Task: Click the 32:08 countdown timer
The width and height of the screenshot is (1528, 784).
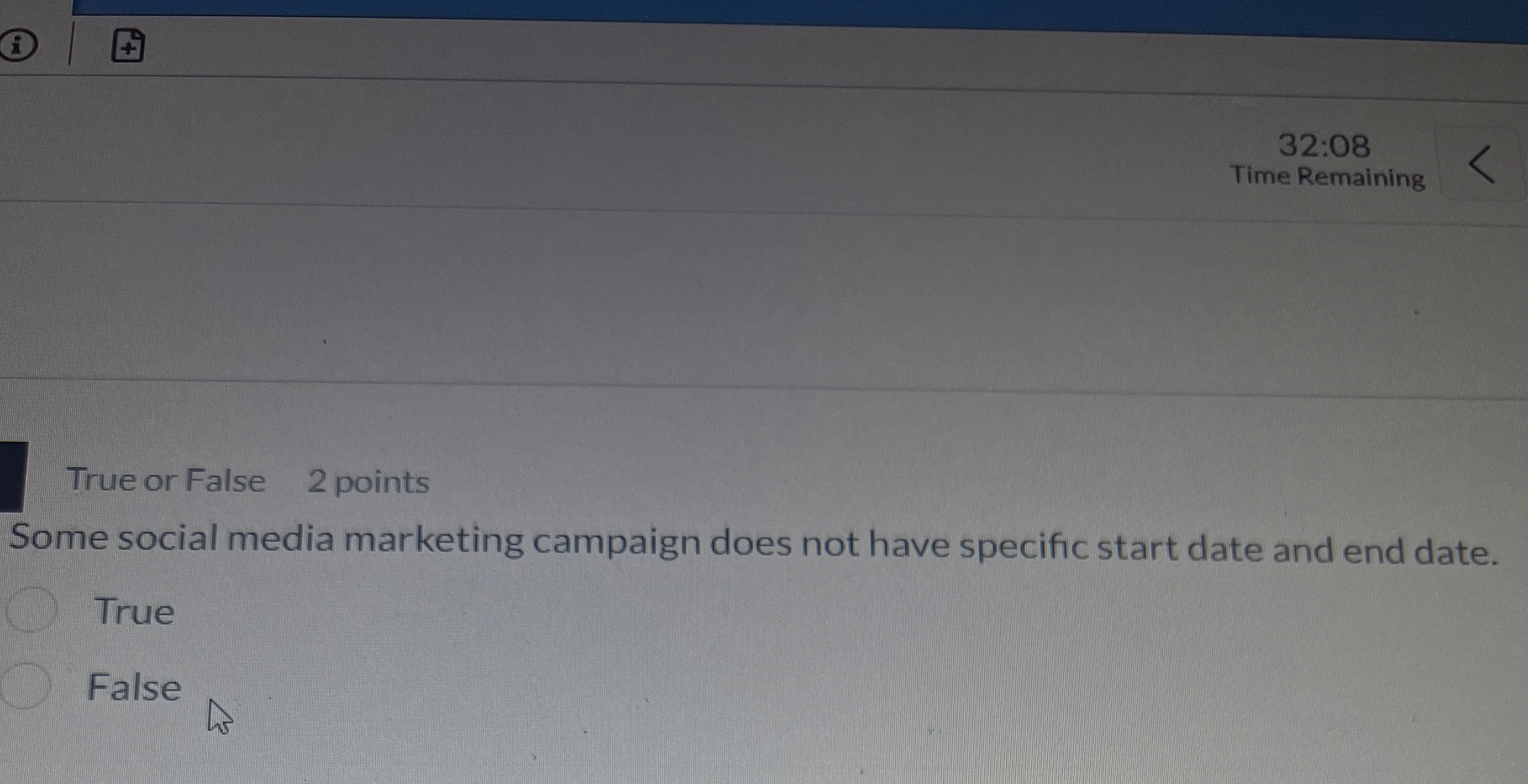Action: [x=1324, y=146]
